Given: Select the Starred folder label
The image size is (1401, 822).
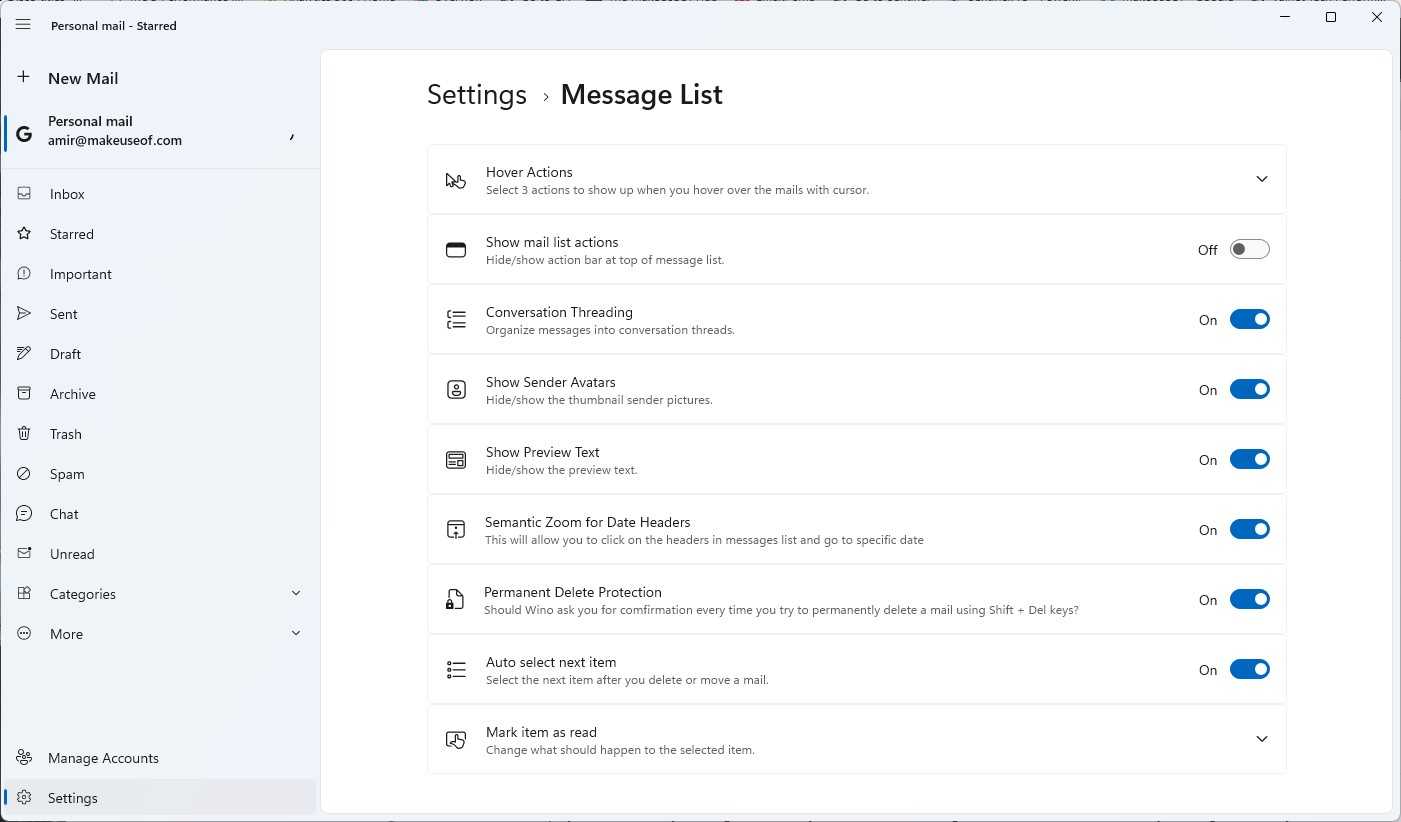Looking at the screenshot, I should point(72,234).
